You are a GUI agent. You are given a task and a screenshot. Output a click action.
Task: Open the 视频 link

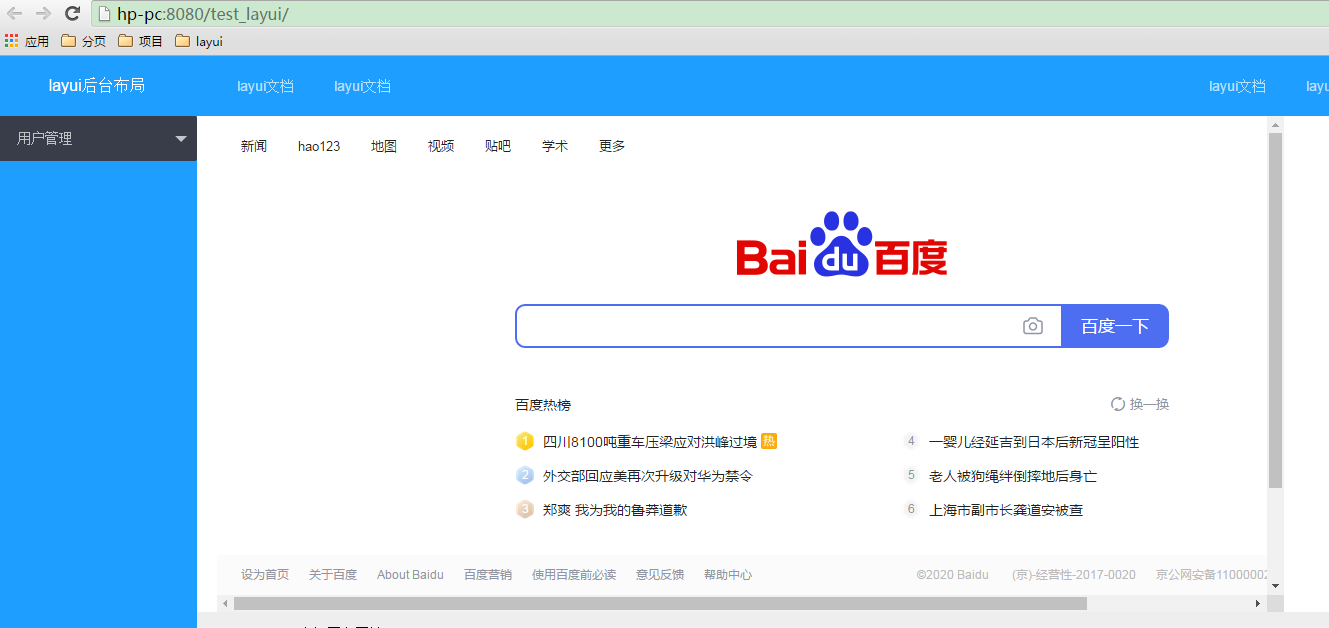[441, 146]
